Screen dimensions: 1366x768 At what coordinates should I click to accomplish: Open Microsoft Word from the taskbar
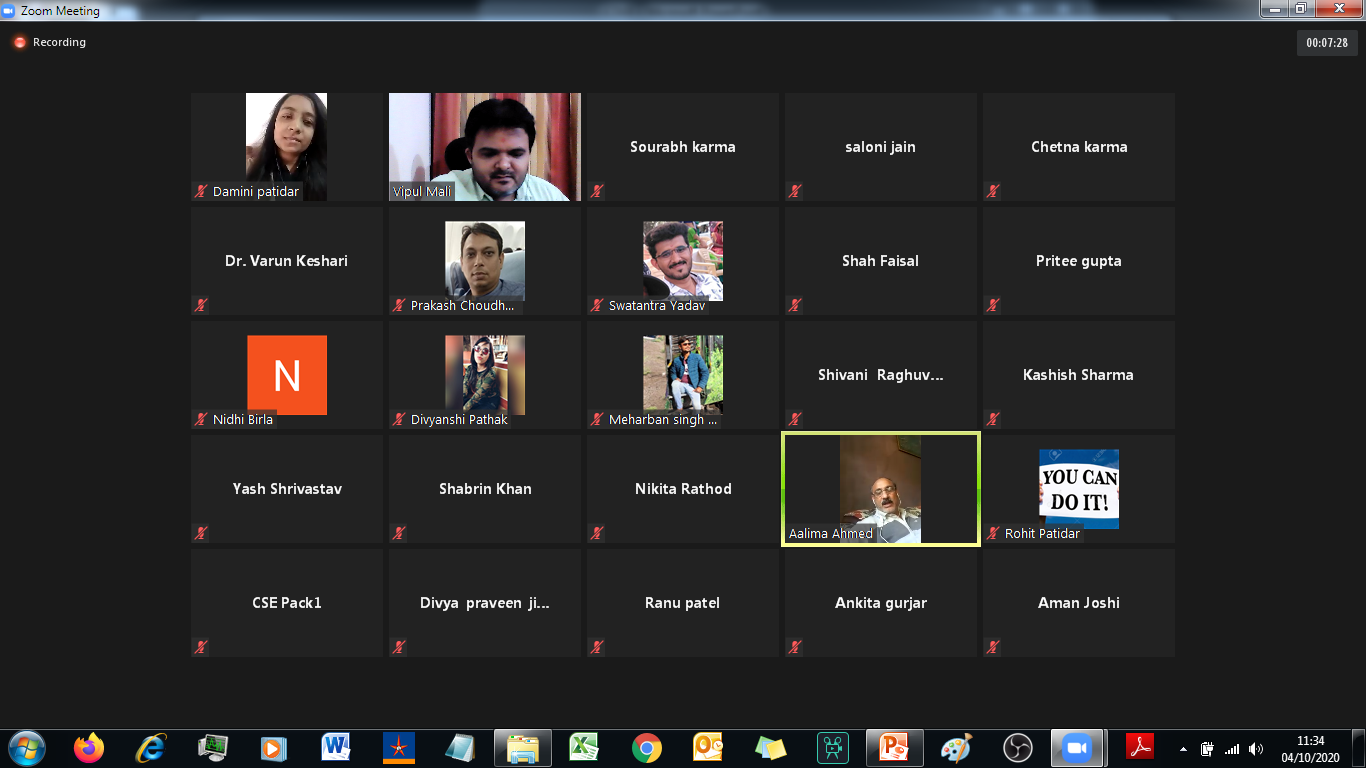(336, 748)
